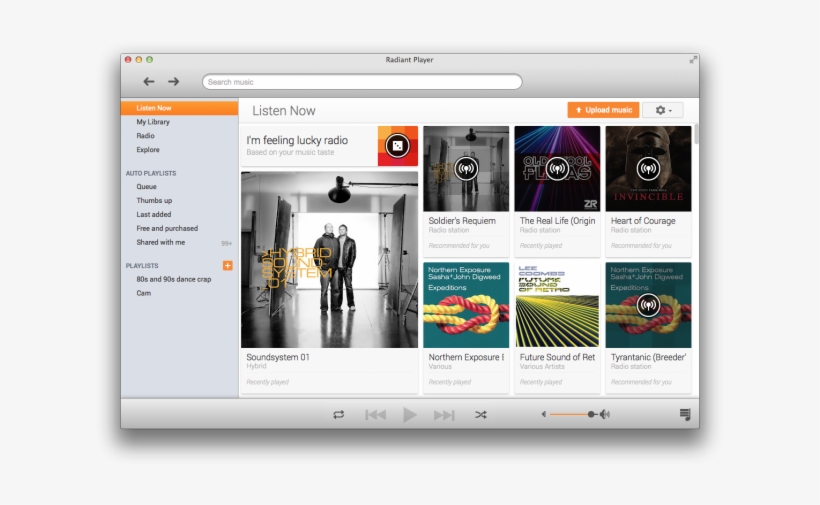The width and height of the screenshot is (820, 505).
Task: Open the Soundsystem 01 album artwork
Action: [329, 260]
